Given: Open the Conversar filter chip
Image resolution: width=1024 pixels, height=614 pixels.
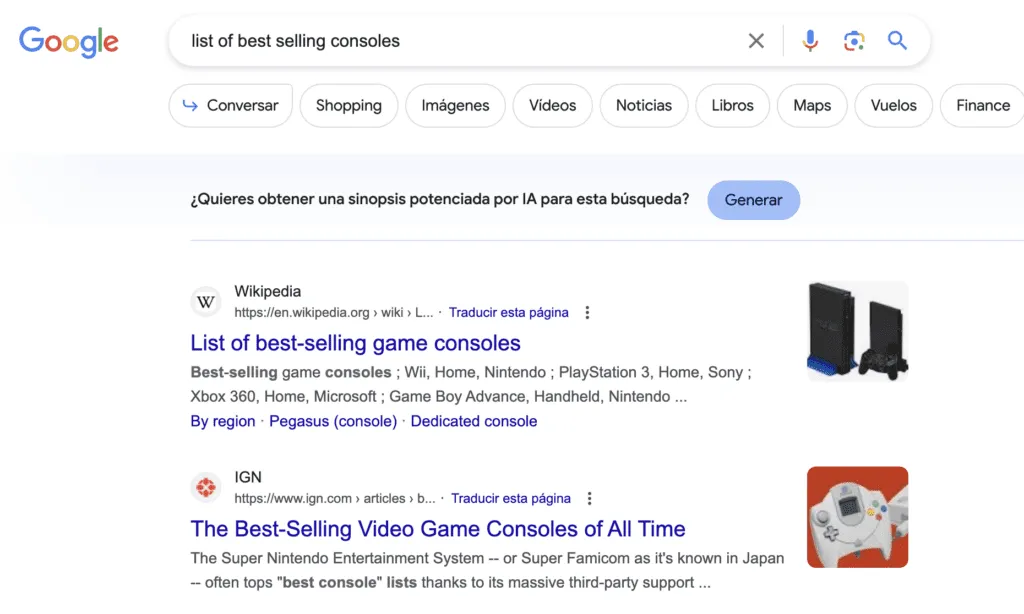Looking at the screenshot, I should [x=231, y=105].
